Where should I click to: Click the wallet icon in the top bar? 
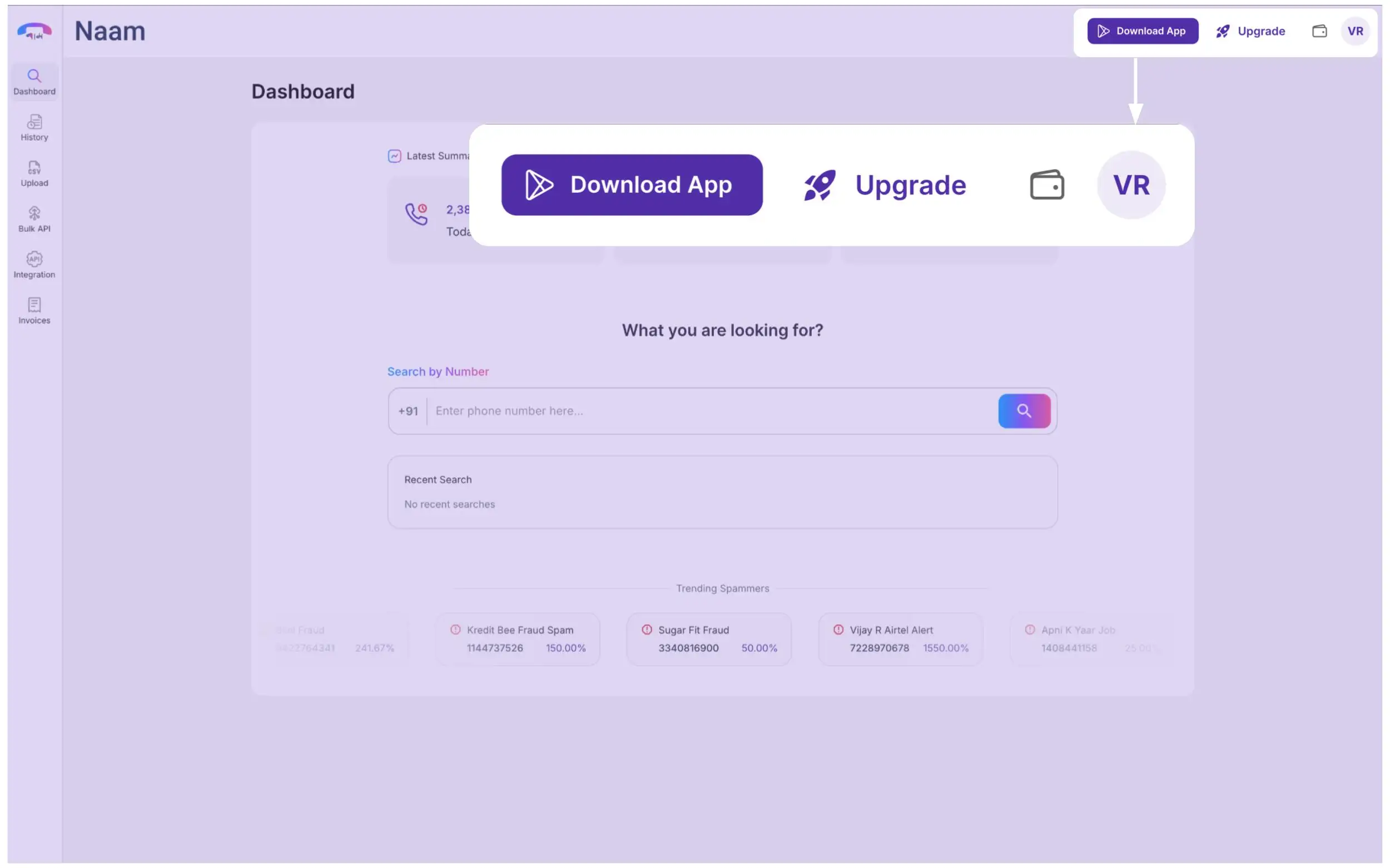(1319, 31)
